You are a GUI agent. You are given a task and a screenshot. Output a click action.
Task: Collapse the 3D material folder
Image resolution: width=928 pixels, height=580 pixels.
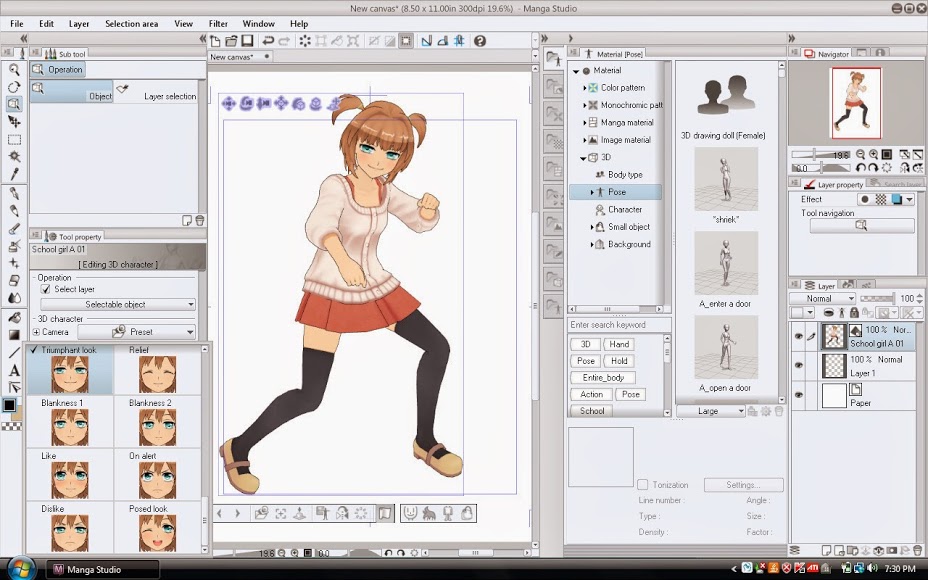[x=584, y=158]
